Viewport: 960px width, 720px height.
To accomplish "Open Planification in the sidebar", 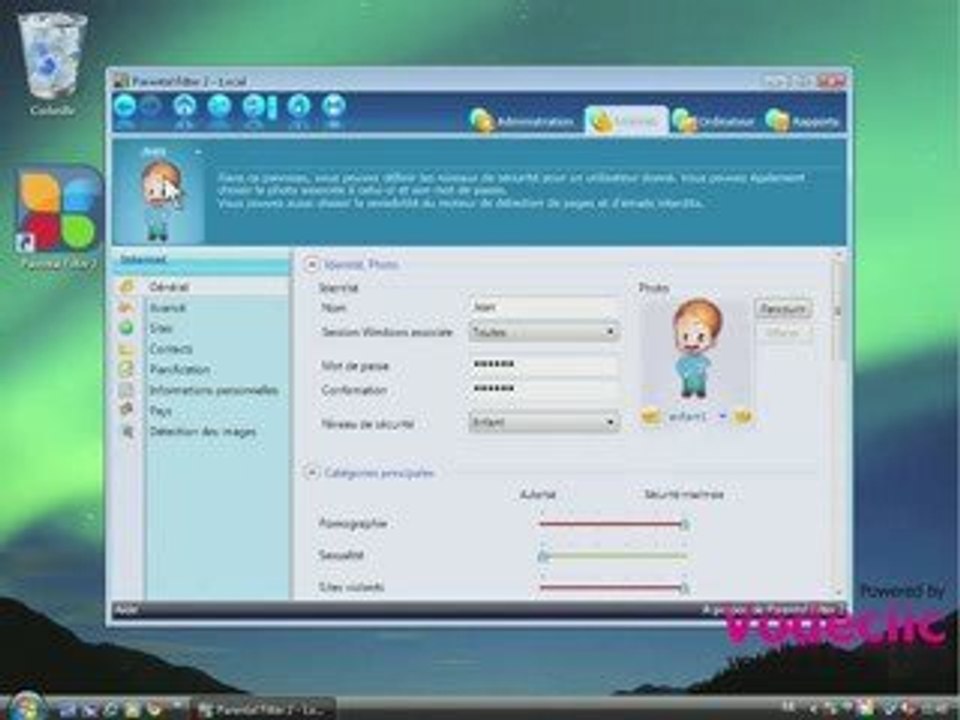I will [180, 370].
